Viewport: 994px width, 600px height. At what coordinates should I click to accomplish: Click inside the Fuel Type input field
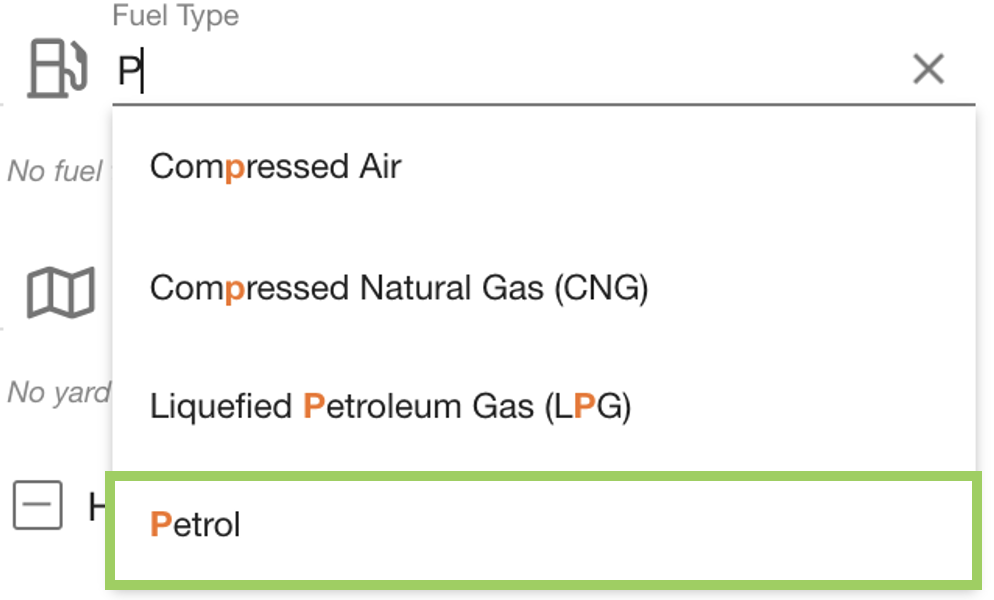[x=500, y=72]
